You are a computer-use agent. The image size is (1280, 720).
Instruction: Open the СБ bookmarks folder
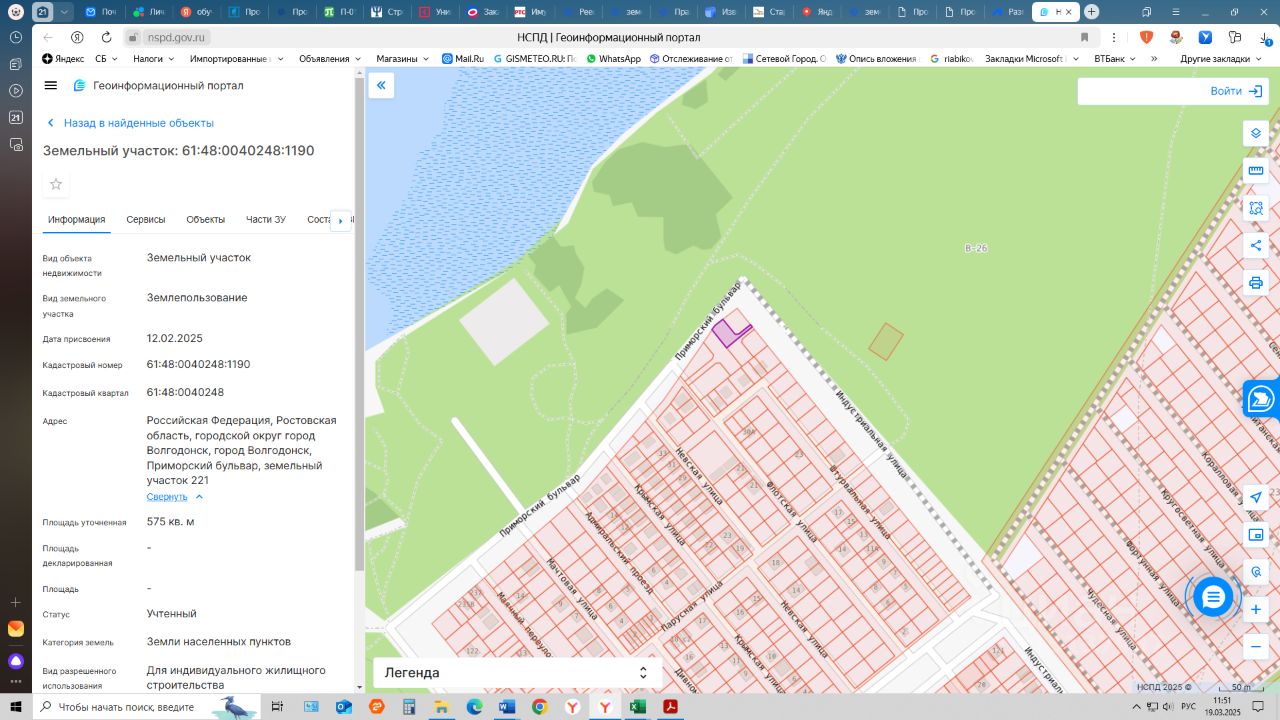[105, 59]
